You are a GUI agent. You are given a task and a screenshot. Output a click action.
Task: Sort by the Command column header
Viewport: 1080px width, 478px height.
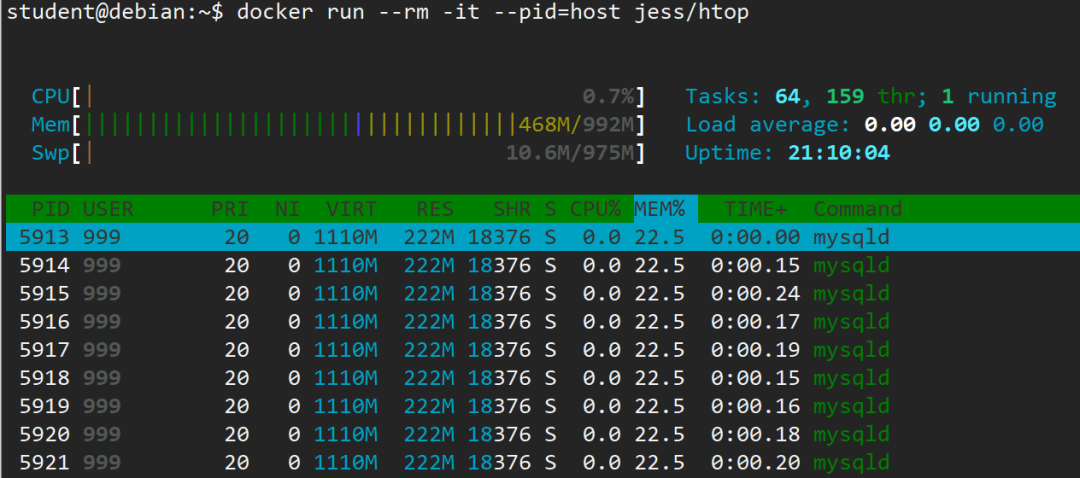(858, 209)
